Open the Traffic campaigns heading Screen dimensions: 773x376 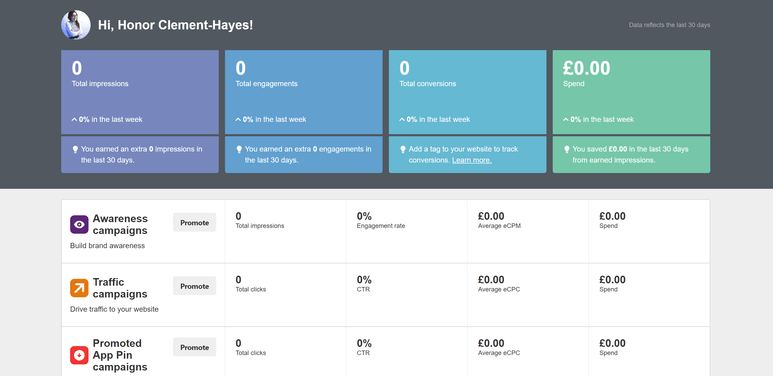[120, 288]
